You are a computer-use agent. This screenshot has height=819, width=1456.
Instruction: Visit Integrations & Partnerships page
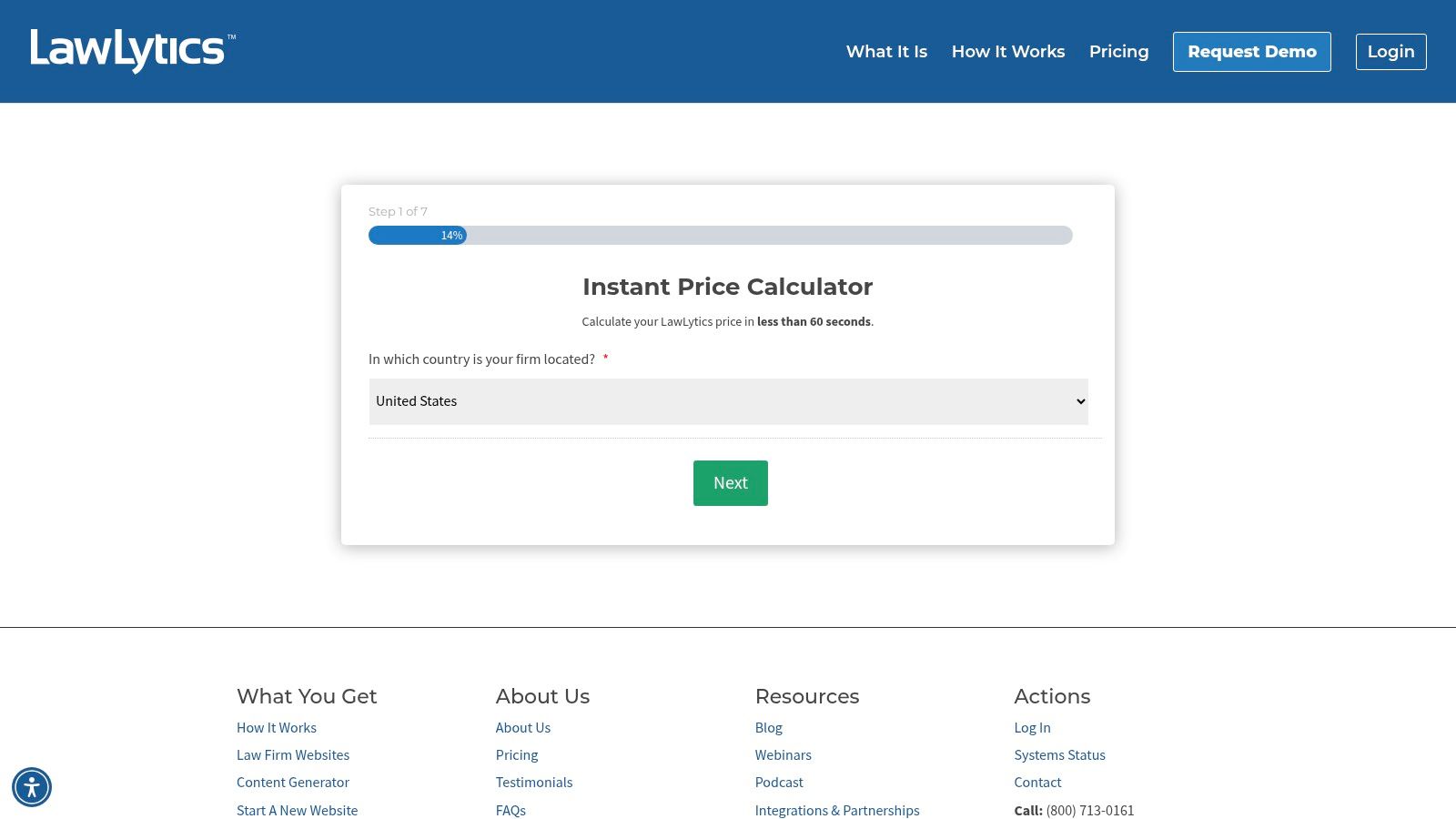pos(837,810)
